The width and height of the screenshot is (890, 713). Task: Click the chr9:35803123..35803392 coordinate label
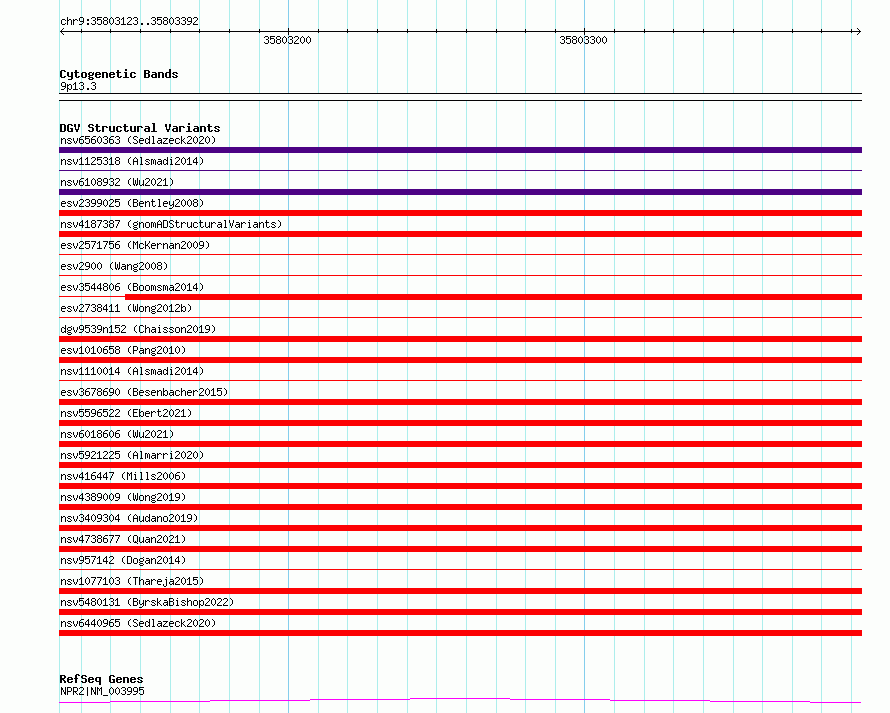(x=129, y=21)
